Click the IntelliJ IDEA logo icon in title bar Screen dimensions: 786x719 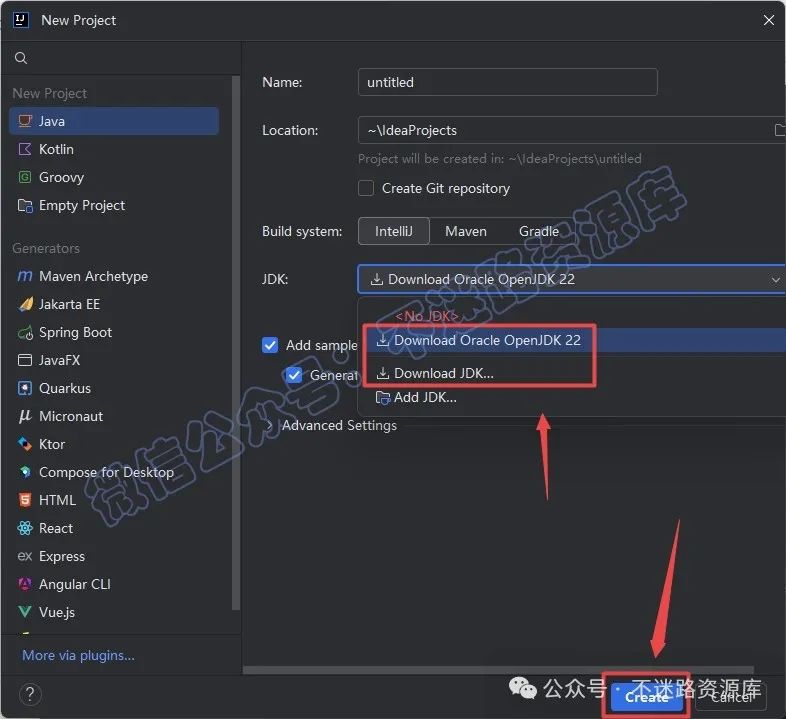coord(21,20)
